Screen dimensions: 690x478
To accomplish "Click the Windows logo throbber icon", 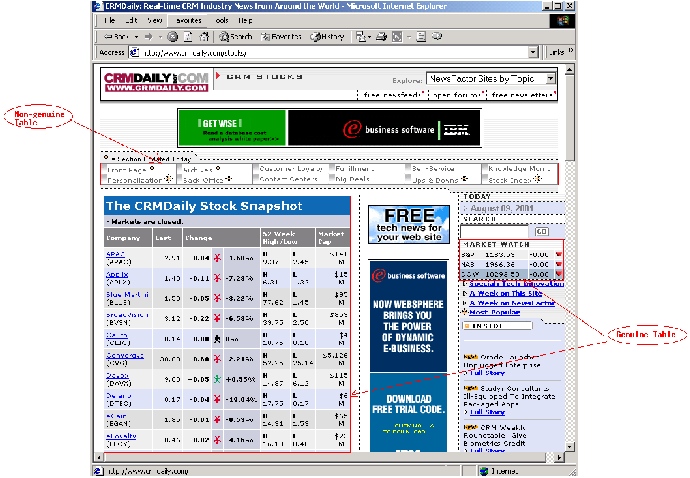I will point(562,21).
